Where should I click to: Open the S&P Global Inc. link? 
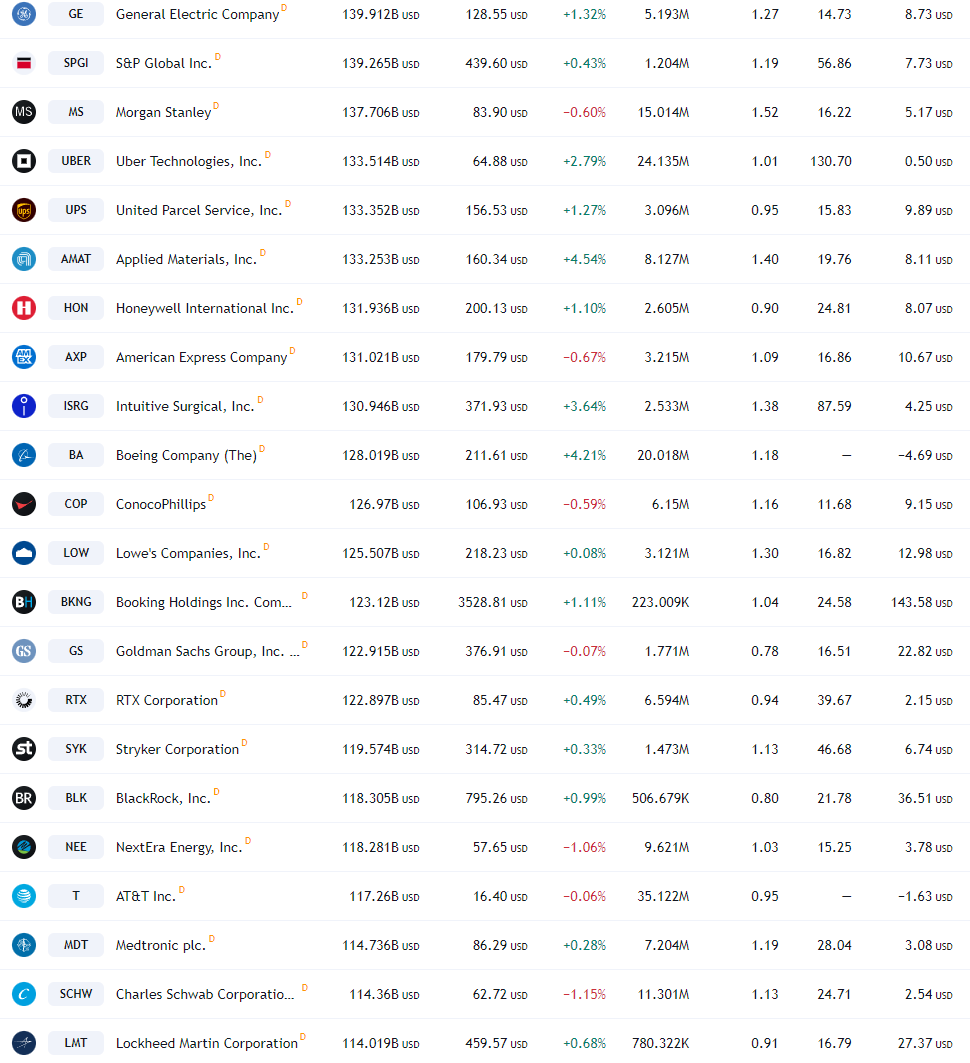(x=163, y=63)
